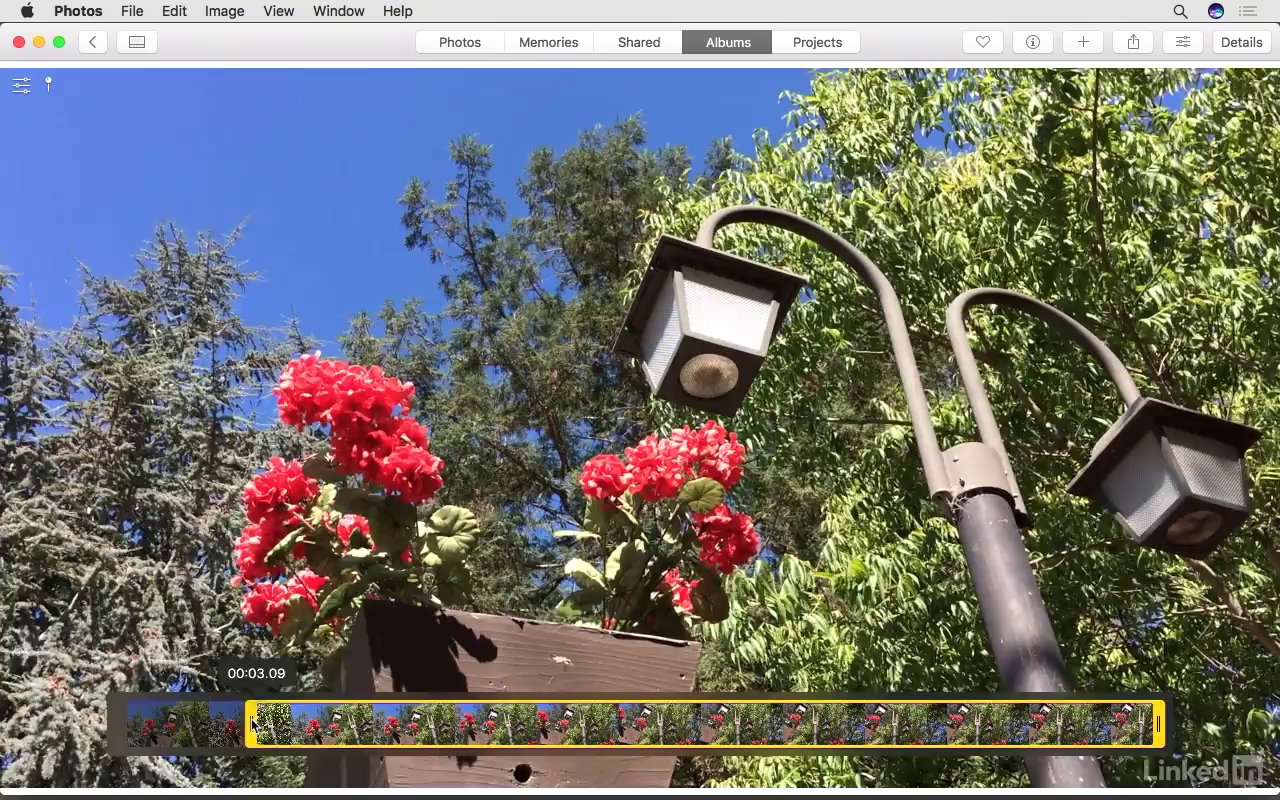Open Edit adjustments sliders button in toolbar

tap(1183, 42)
